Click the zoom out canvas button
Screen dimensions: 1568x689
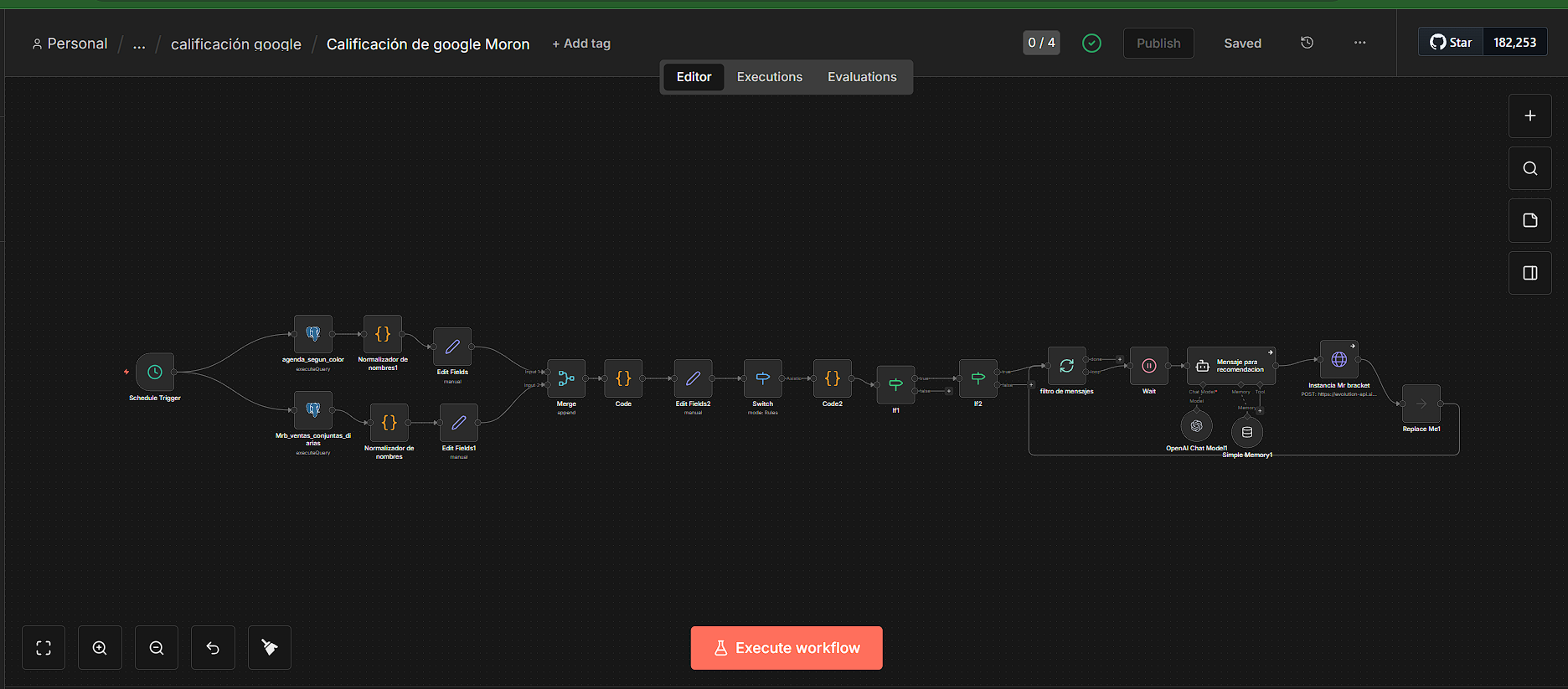(157, 648)
